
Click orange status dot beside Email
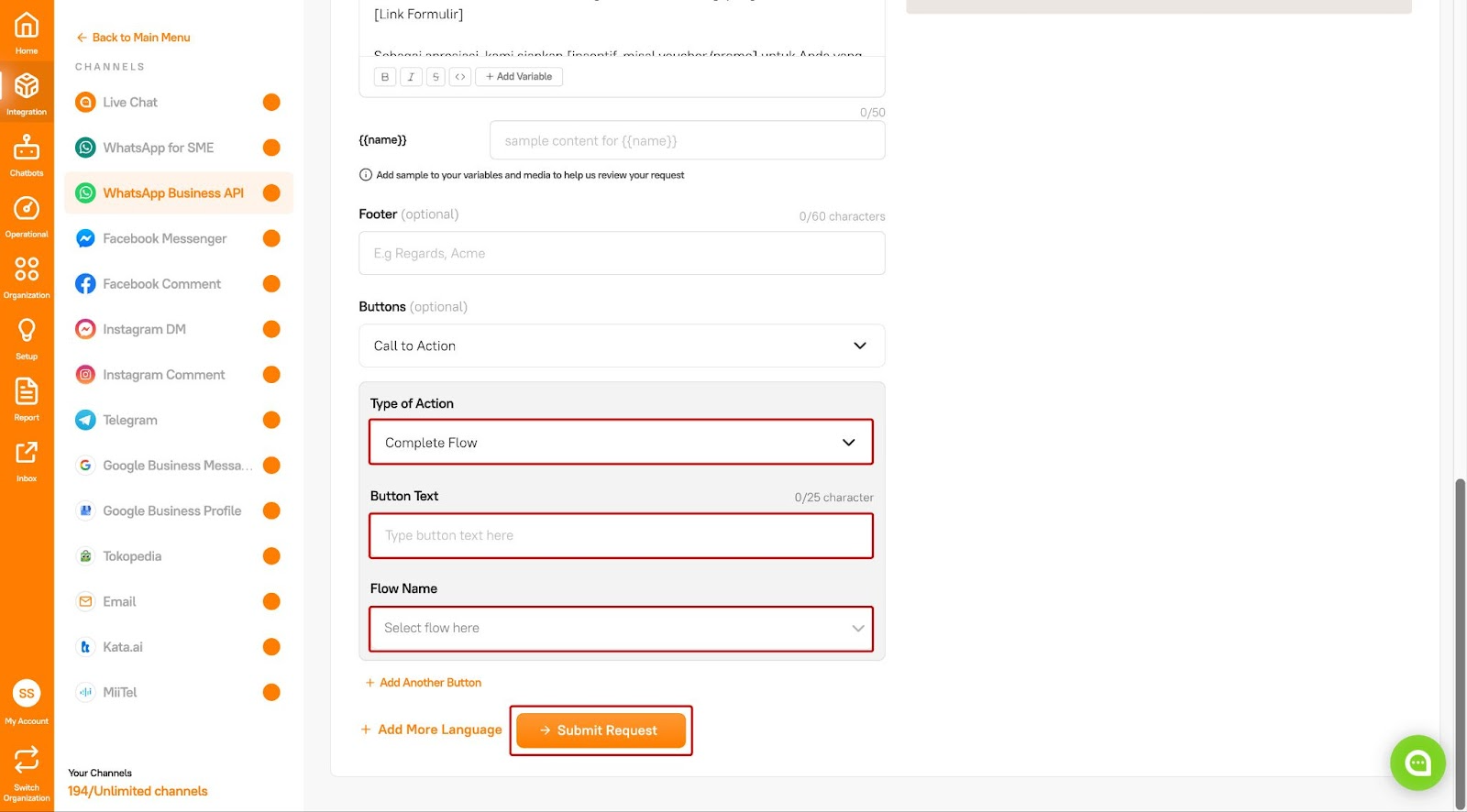click(271, 601)
